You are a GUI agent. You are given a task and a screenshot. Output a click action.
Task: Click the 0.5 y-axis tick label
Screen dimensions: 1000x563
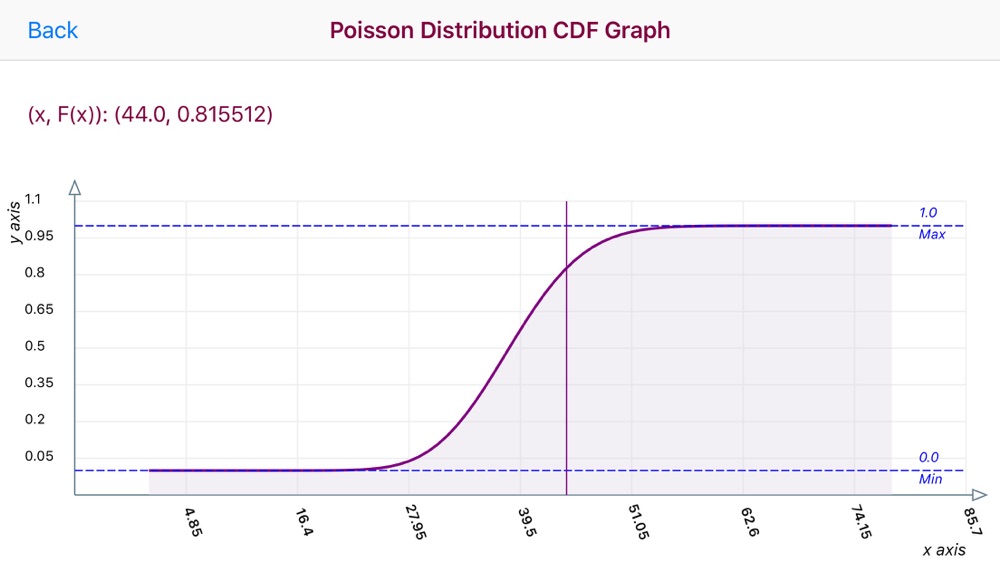[34, 346]
